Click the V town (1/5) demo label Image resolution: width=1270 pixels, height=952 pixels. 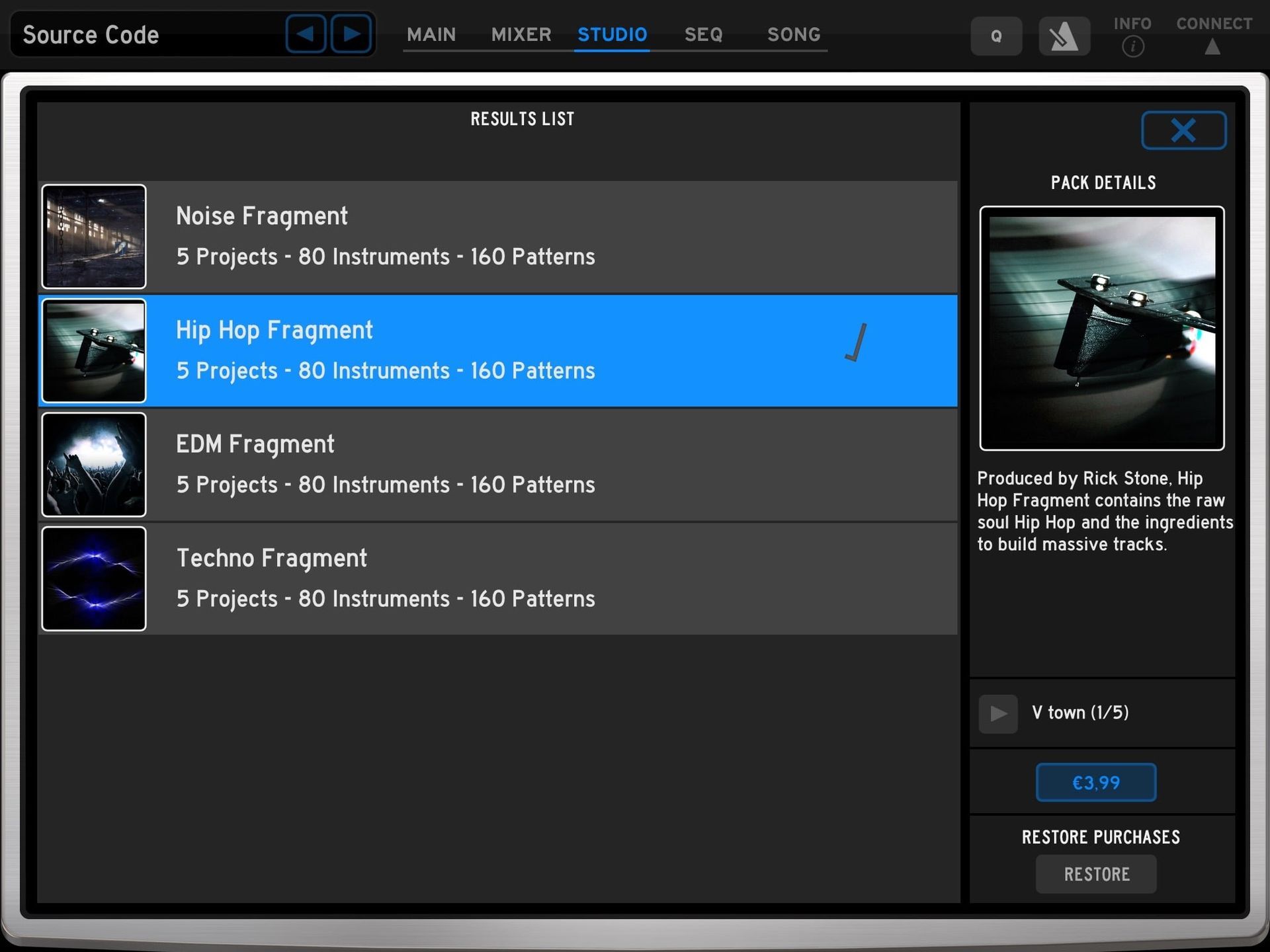[x=1080, y=713]
